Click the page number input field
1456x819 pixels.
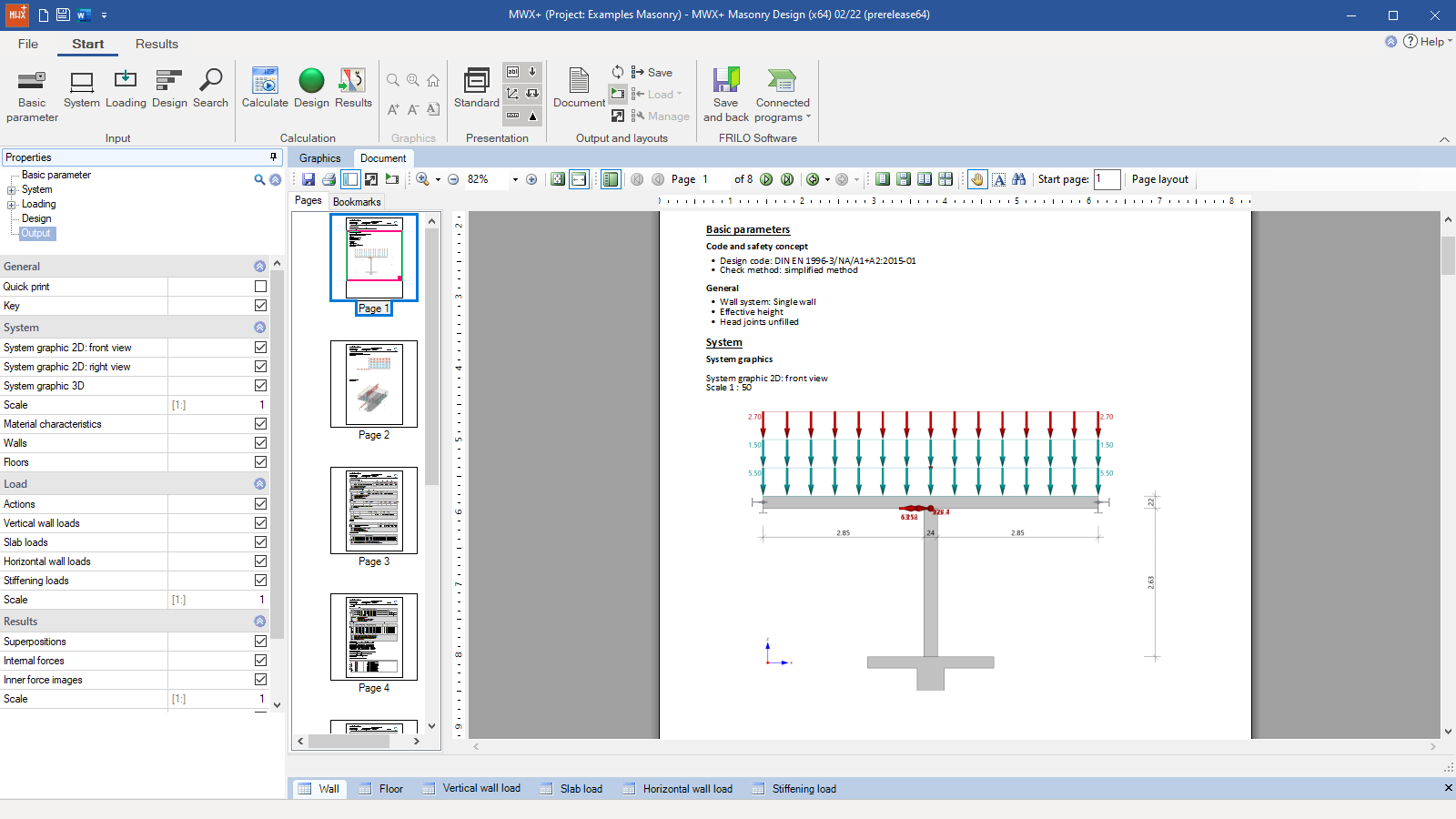pos(713,179)
